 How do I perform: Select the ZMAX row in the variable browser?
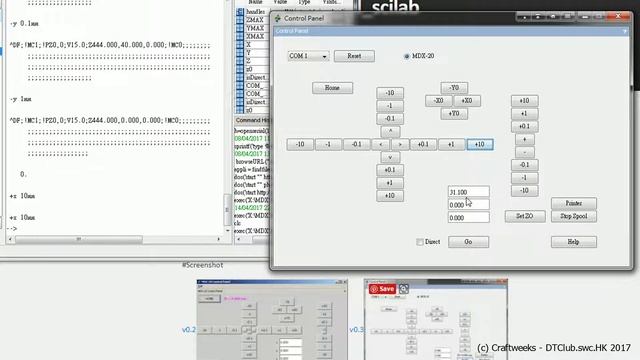[253, 20]
